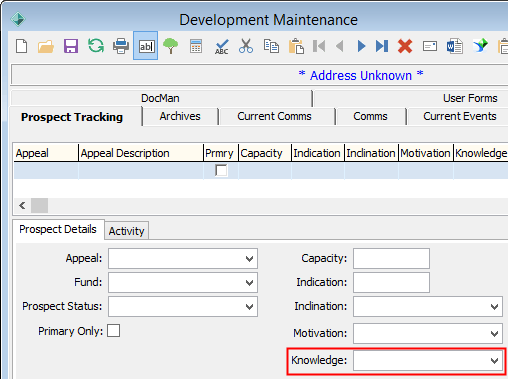Viewport: 508px width, 379px height.
Task: Click the Print icon
Action: pyautogui.click(x=121, y=46)
